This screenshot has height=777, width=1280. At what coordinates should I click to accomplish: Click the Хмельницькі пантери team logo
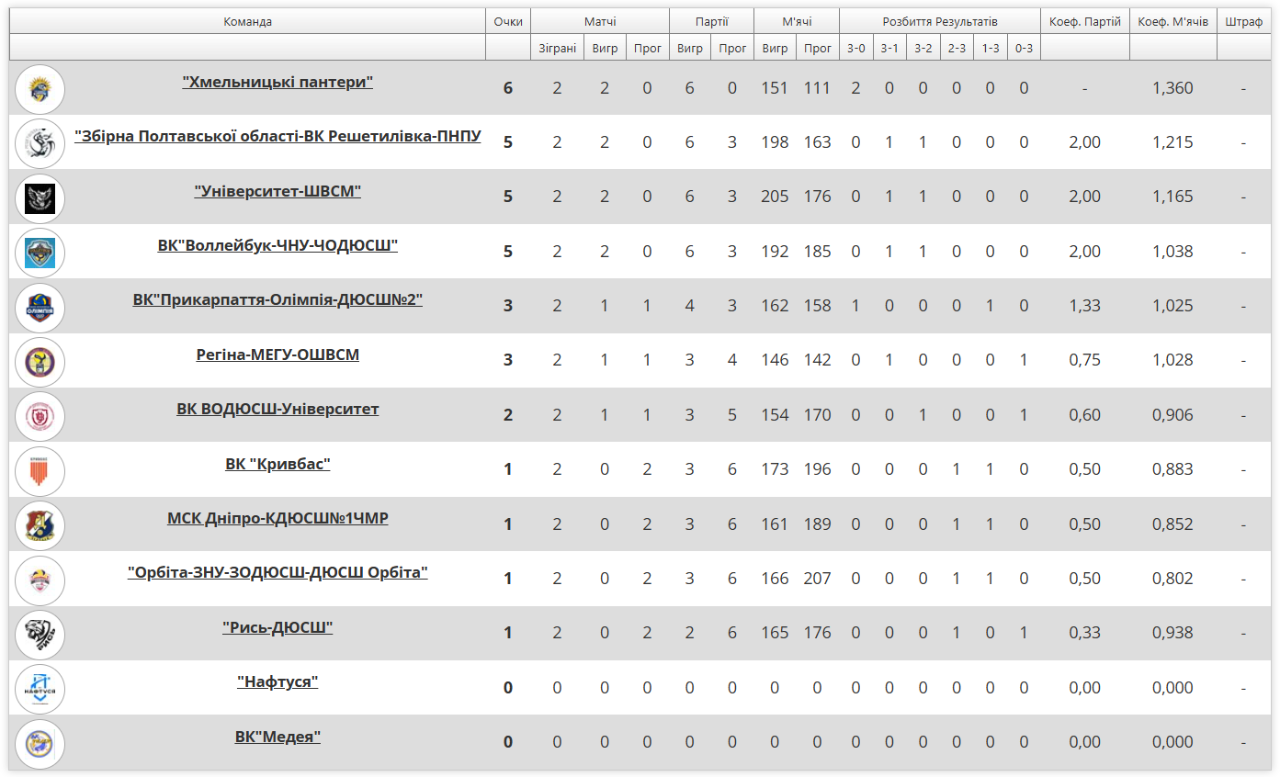40,88
